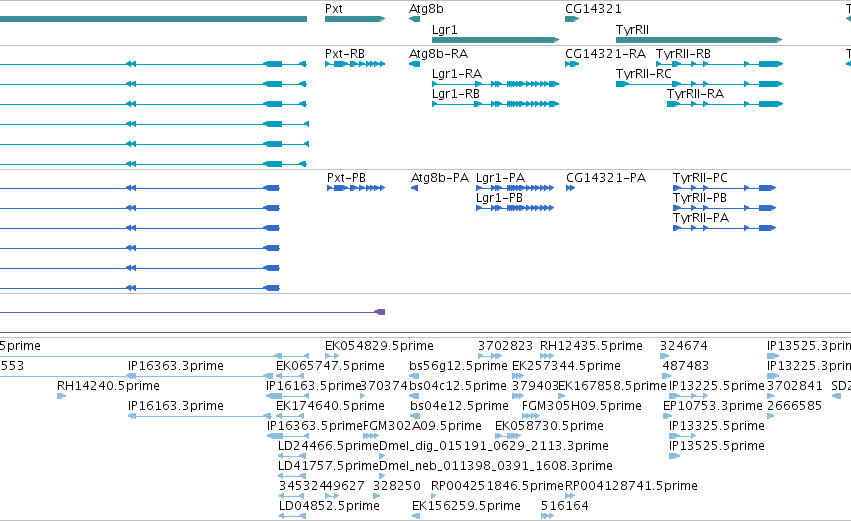Select the TyrRII-RC transcript label
The height and width of the screenshot is (521, 851).
click(644, 74)
